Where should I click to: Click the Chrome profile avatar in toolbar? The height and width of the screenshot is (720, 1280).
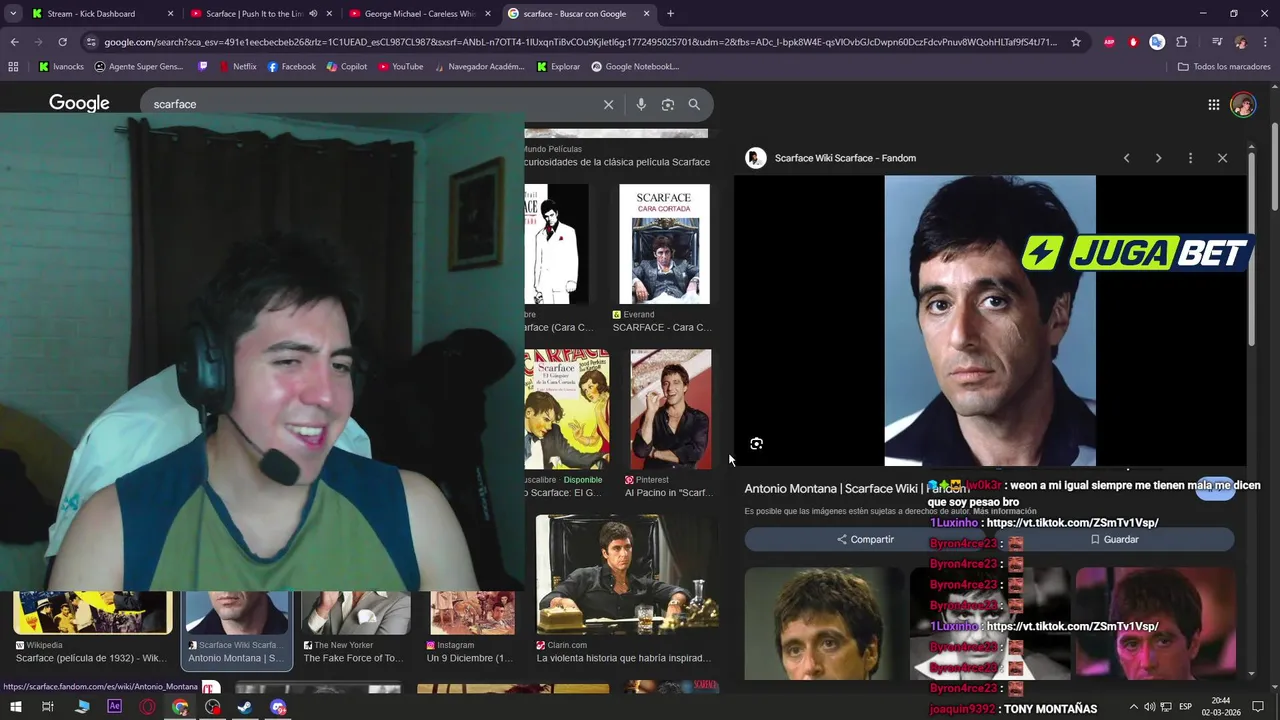point(1241,42)
